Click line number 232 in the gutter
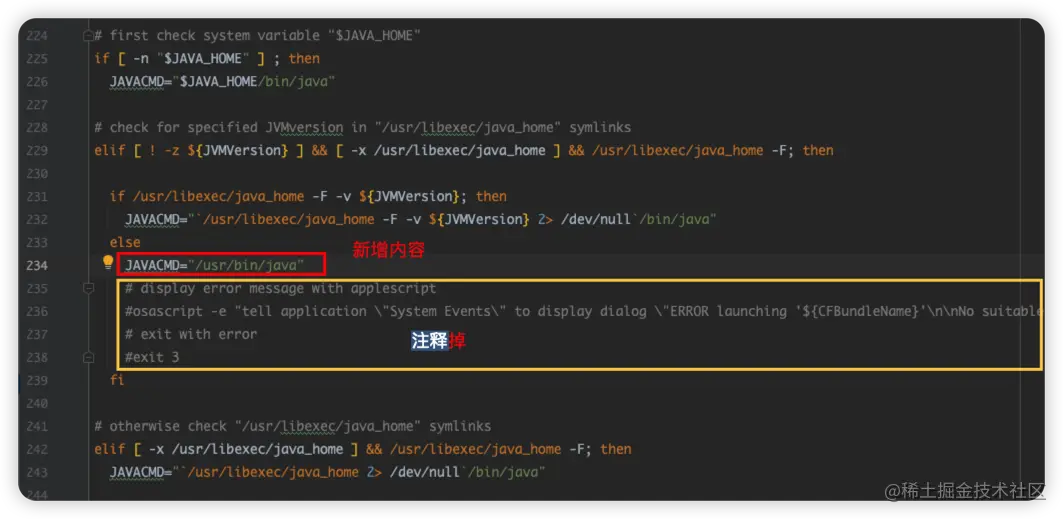The width and height of the screenshot is (1063, 519). pos(37,220)
